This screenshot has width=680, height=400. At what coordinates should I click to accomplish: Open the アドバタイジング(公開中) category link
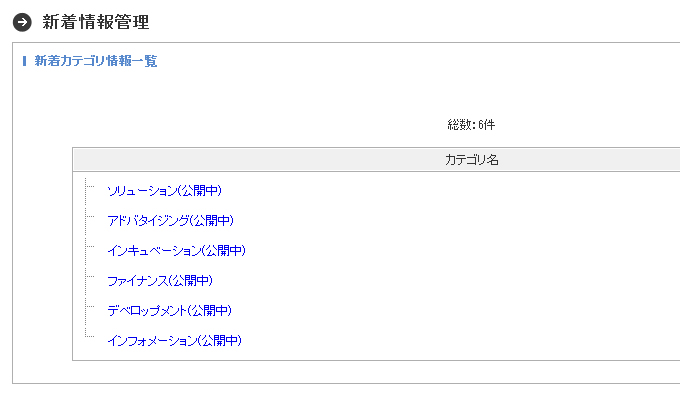point(170,220)
